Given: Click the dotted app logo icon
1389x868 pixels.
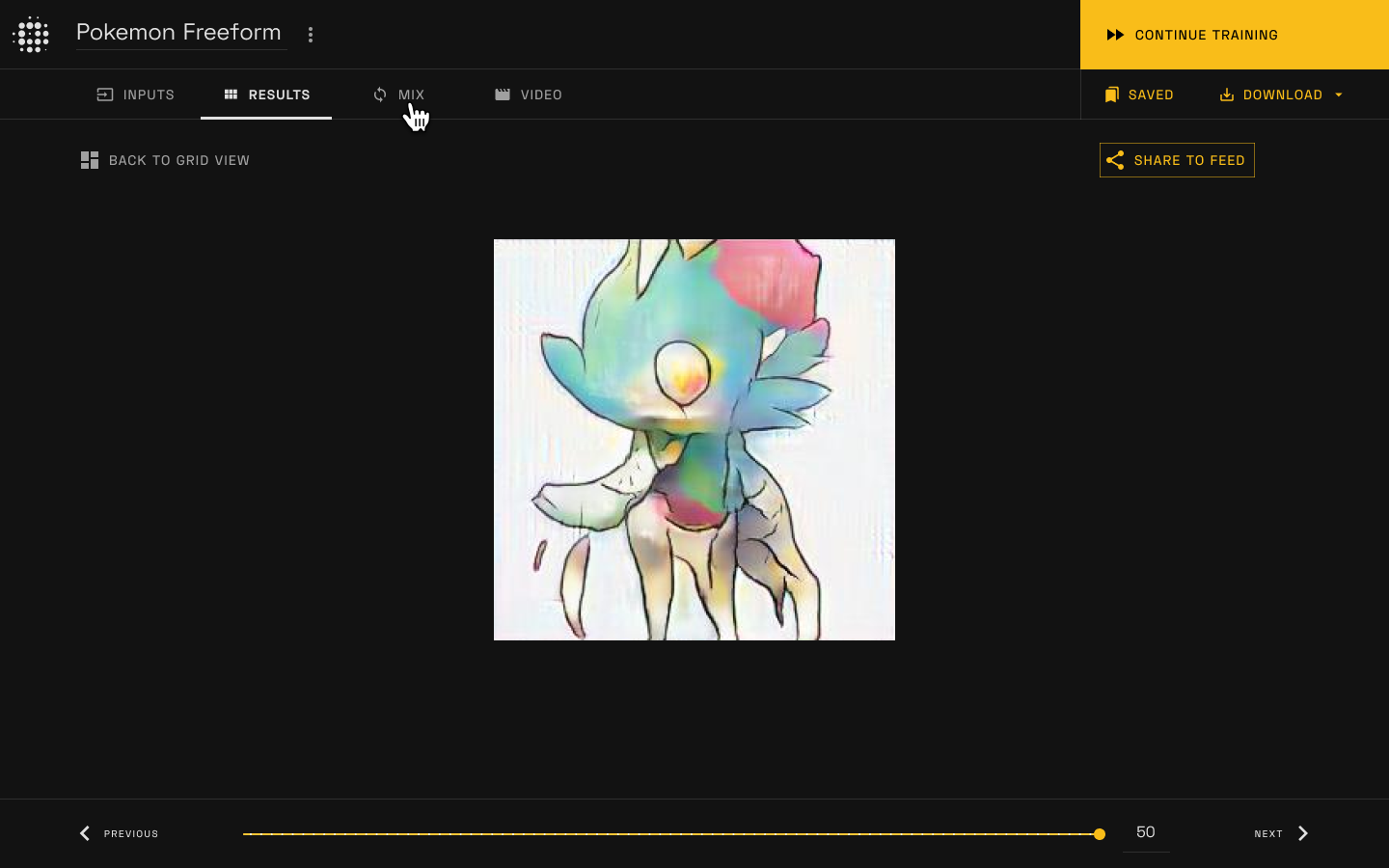Looking at the screenshot, I should pos(32,35).
